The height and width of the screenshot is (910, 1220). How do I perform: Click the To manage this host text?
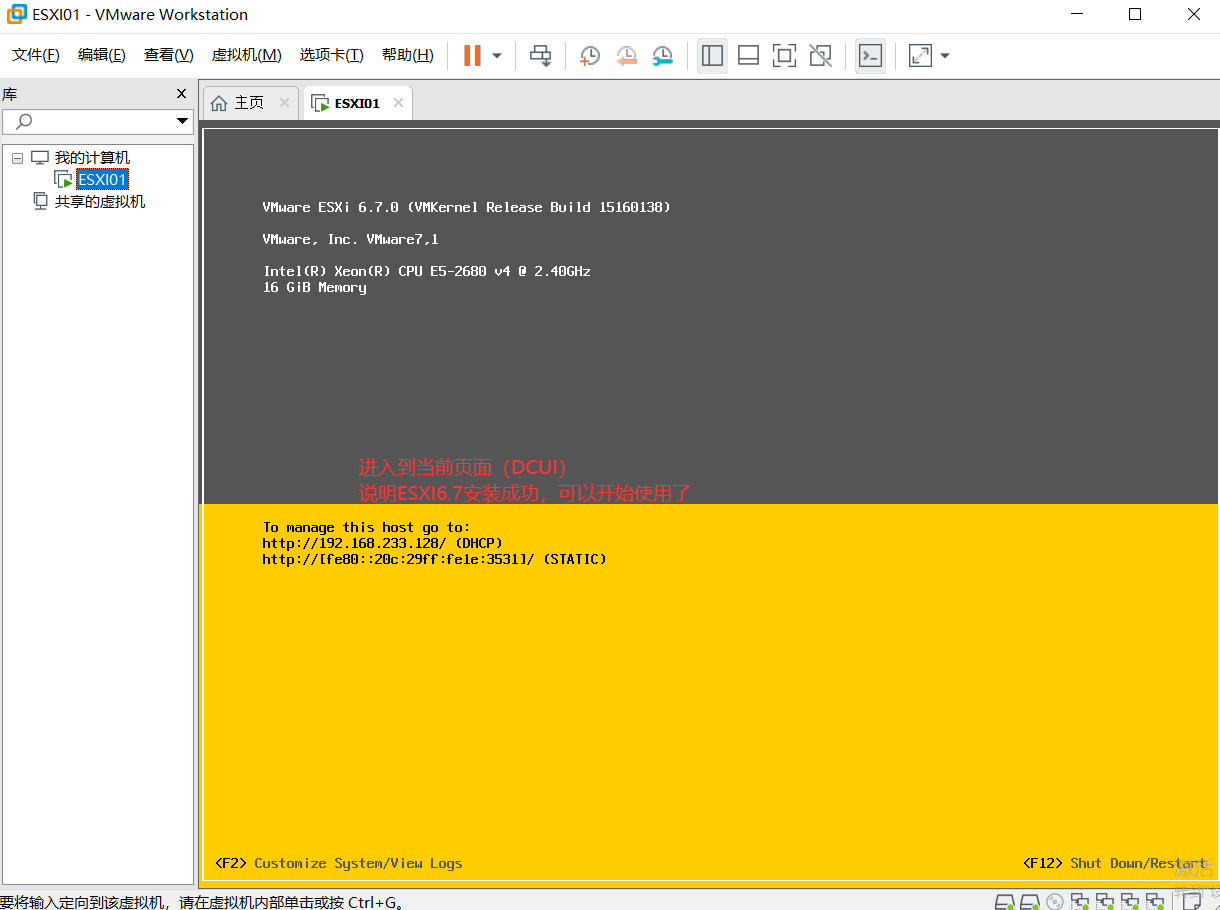[x=366, y=527]
